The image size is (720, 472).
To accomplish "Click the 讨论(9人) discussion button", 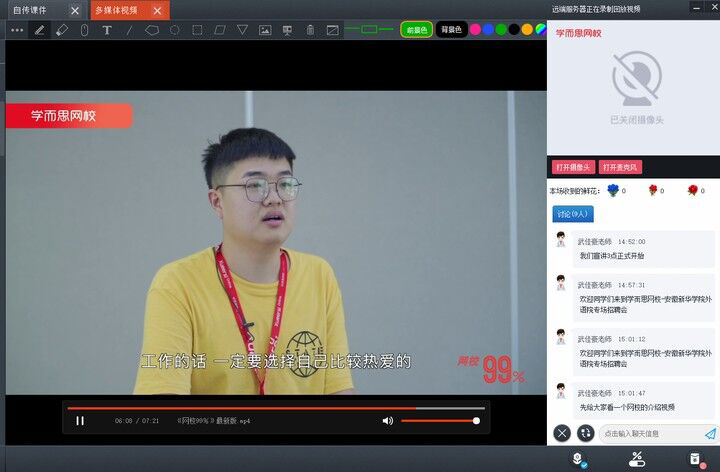I will (x=573, y=213).
